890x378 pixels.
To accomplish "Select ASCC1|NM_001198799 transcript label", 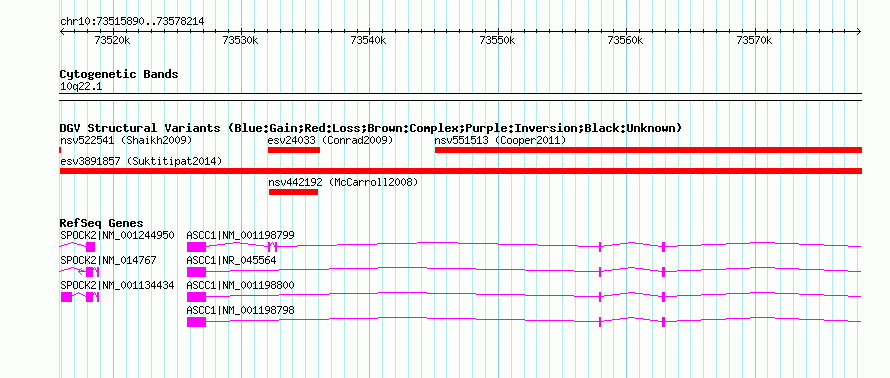I will tap(241, 235).
